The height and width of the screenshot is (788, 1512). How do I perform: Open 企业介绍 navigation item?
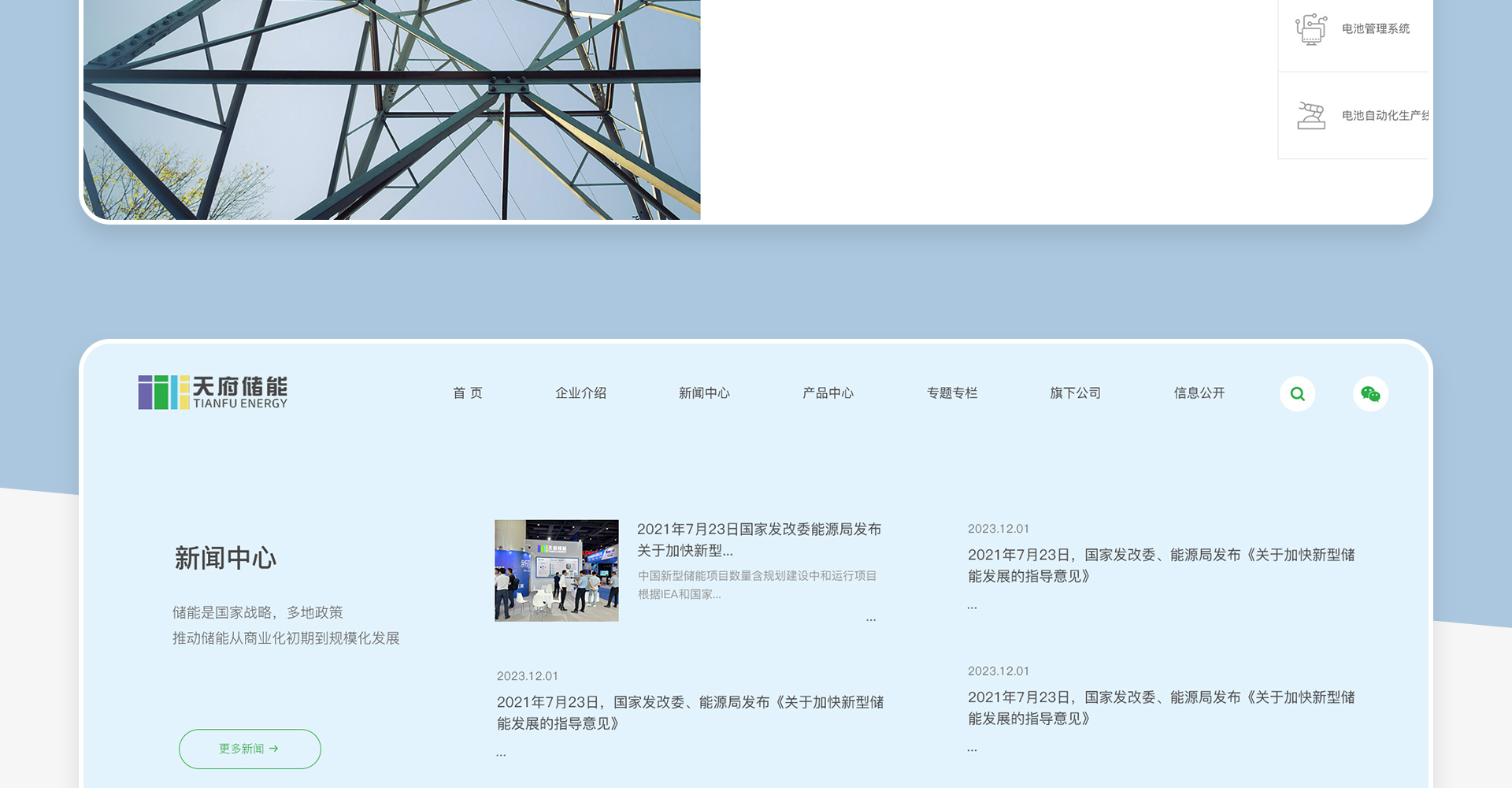point(580,393)
